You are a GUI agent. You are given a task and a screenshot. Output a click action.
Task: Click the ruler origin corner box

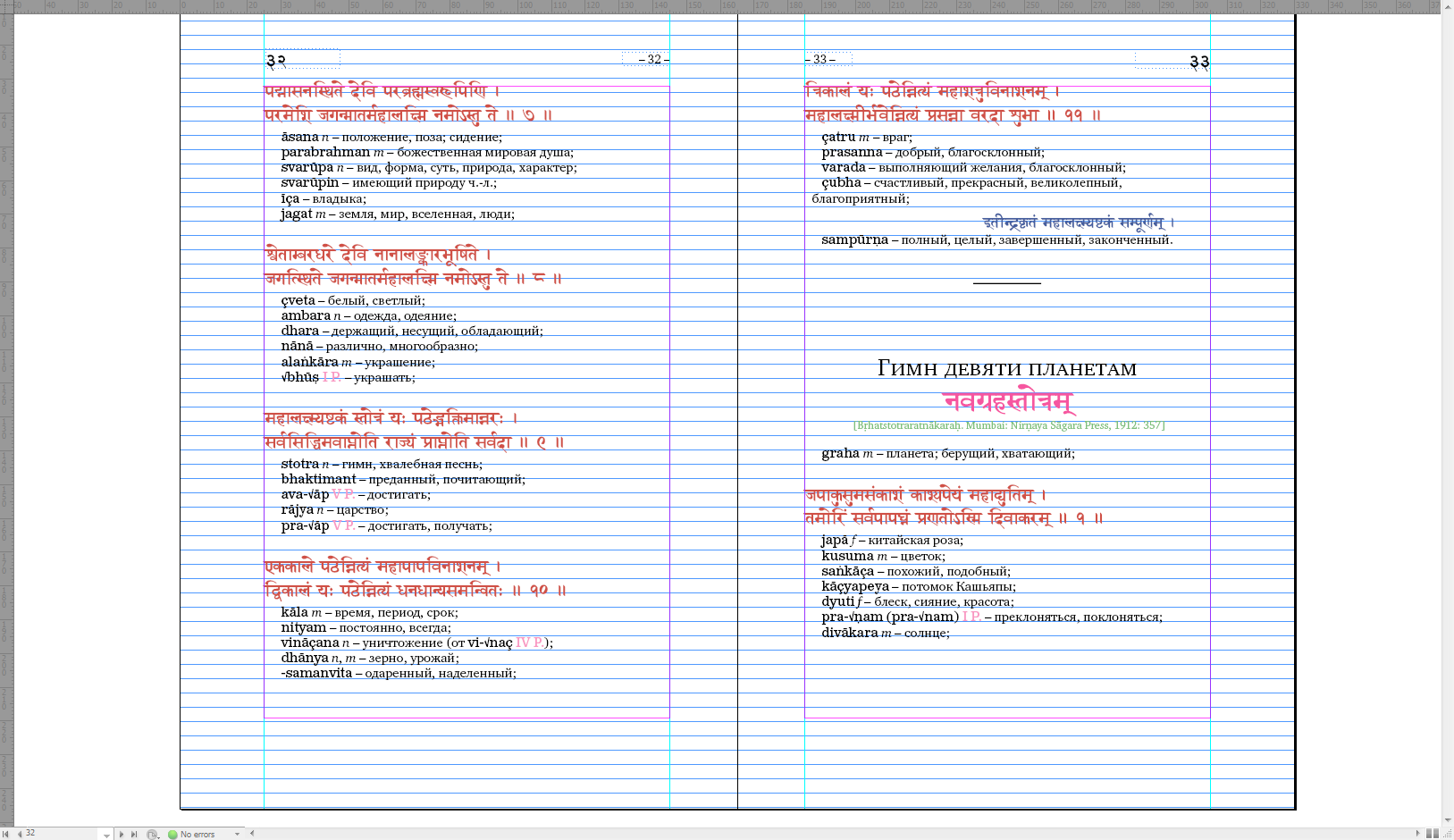(x=6, y=5)
